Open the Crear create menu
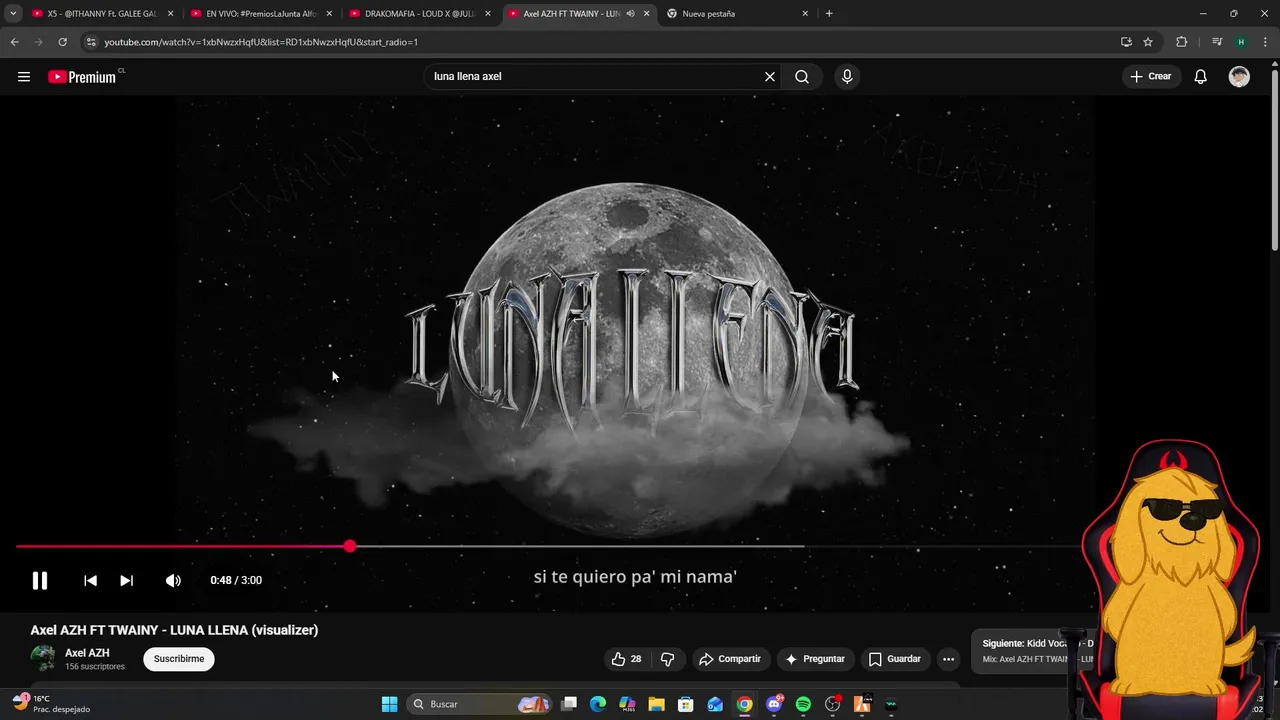This screenshot has width=1280, height=720. [x=1150, y=77]
